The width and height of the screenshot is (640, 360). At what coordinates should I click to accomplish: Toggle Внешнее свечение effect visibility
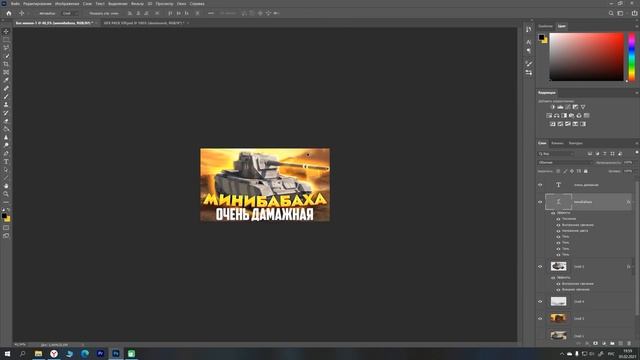(558, 289)
